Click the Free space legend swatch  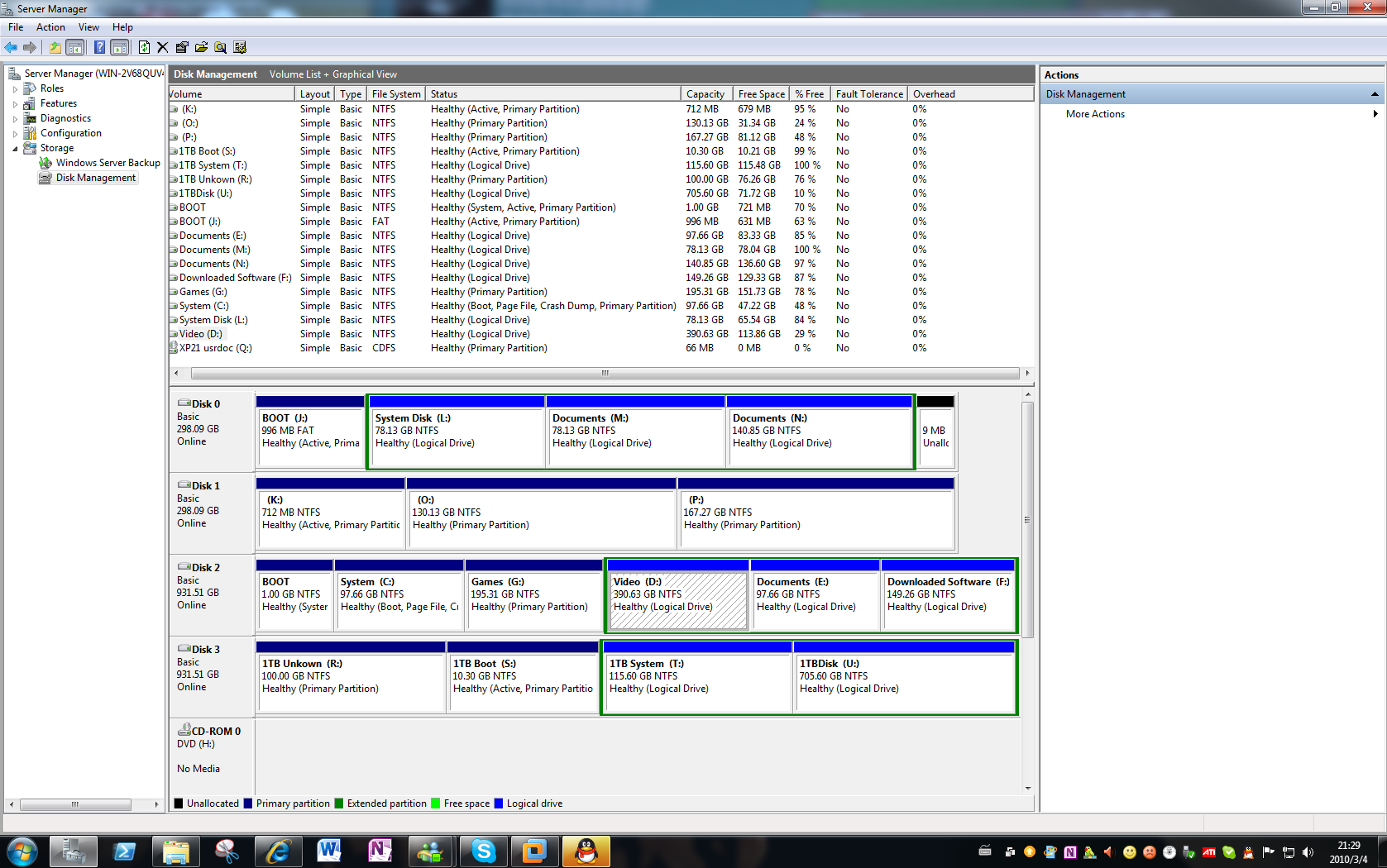(436, 804)
